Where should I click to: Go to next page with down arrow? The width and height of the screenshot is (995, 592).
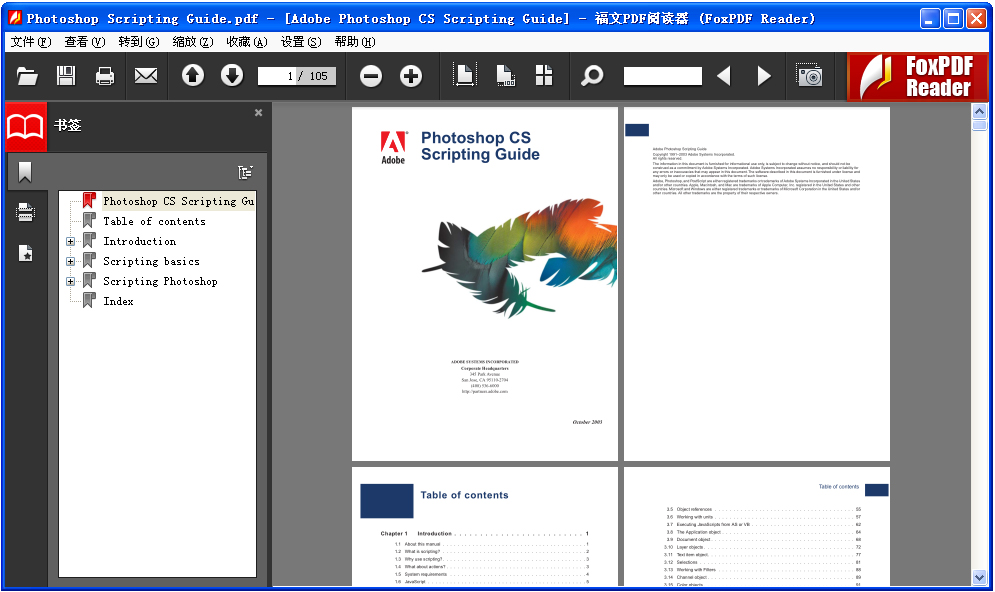pos(232,76)
